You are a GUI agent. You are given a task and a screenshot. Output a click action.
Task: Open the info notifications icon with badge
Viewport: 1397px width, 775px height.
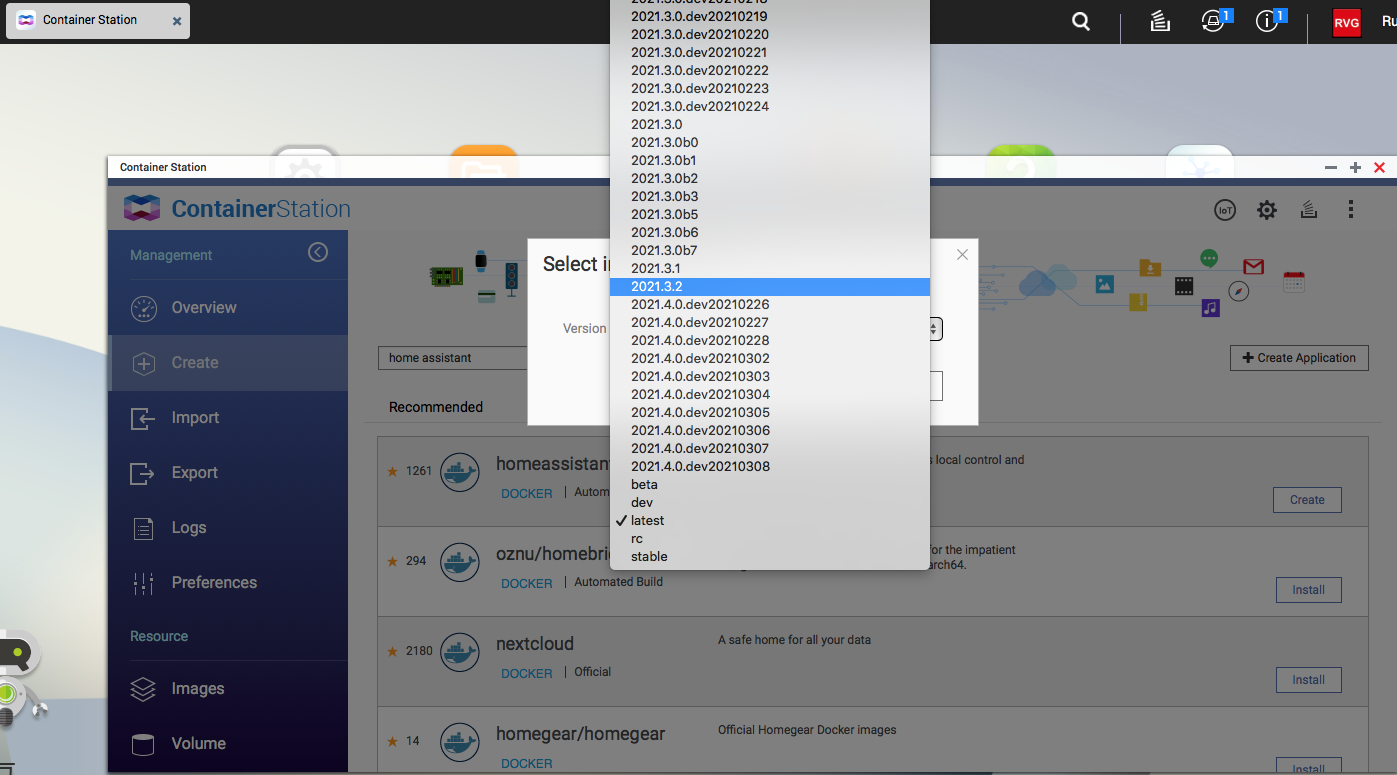click(1268, 22)
